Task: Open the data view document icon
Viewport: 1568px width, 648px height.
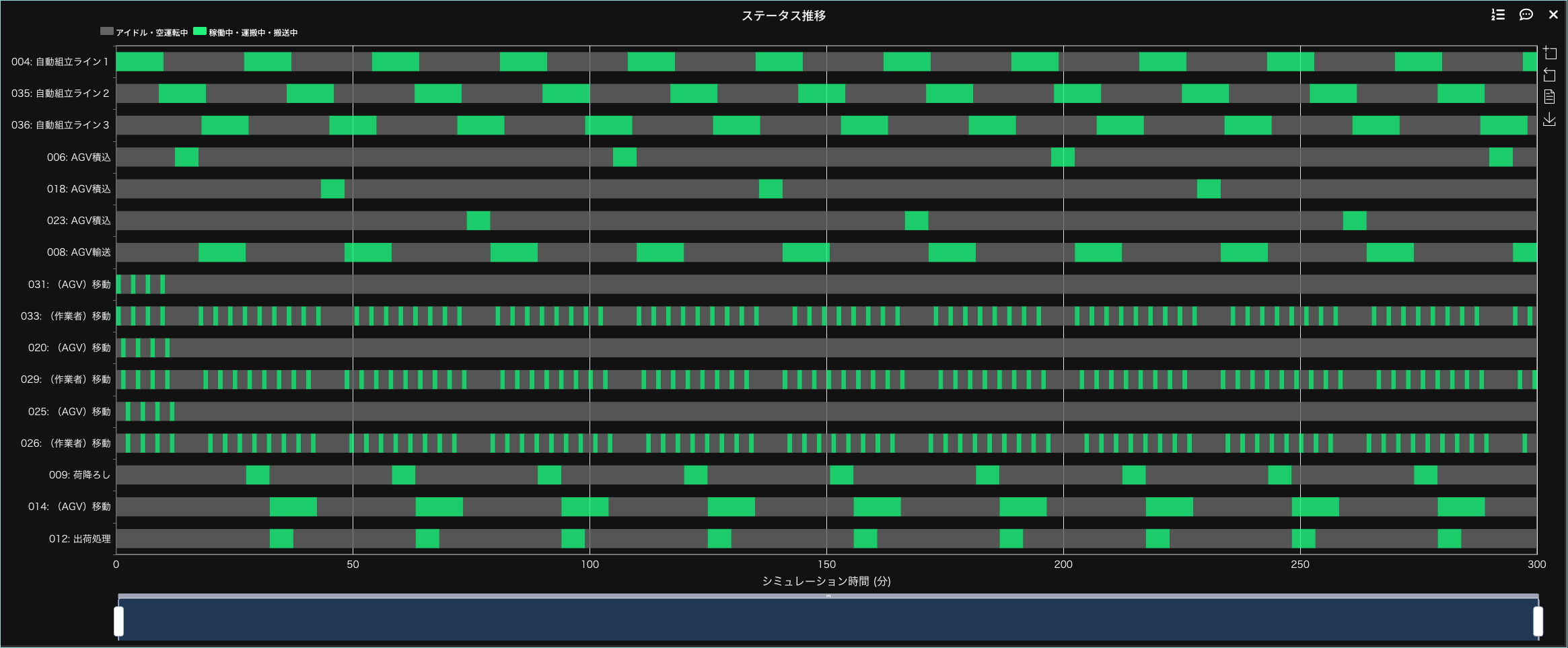Action: click(x=1550, y=97)
